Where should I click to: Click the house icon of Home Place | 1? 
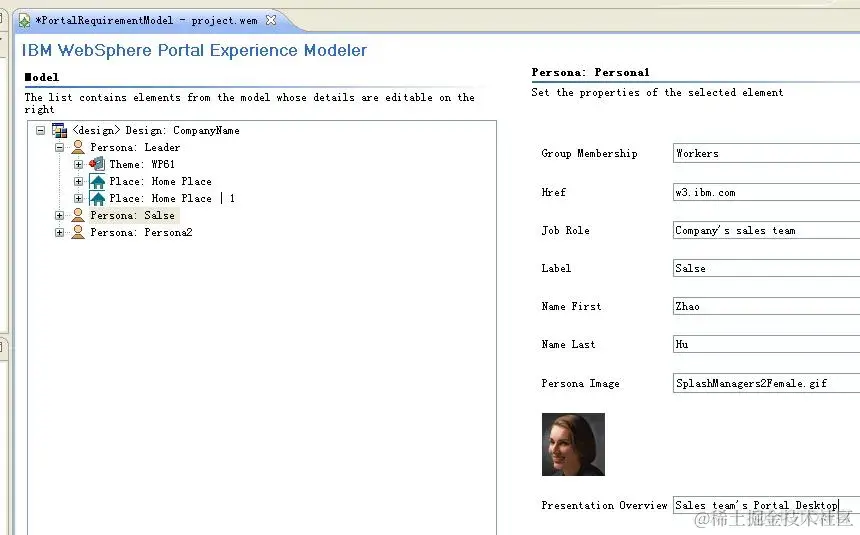tap(97, 199)
